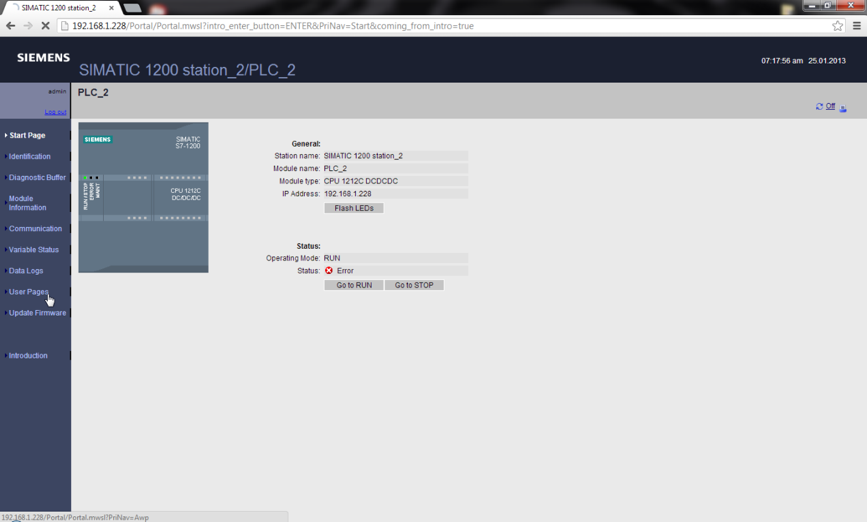
Task: Open Update Firmware page
Action: [37, 312]
